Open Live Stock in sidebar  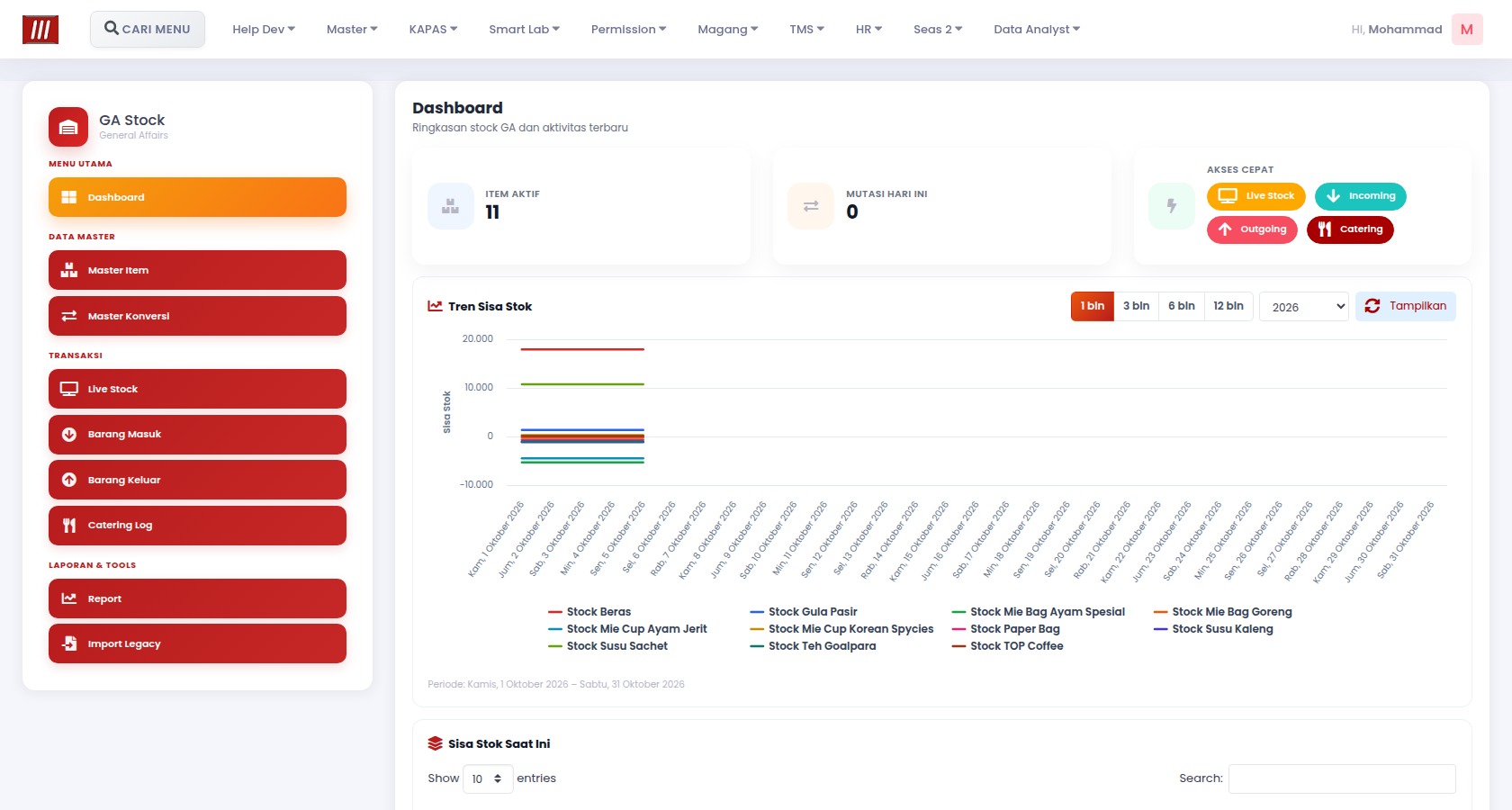(x=197, y=389)
